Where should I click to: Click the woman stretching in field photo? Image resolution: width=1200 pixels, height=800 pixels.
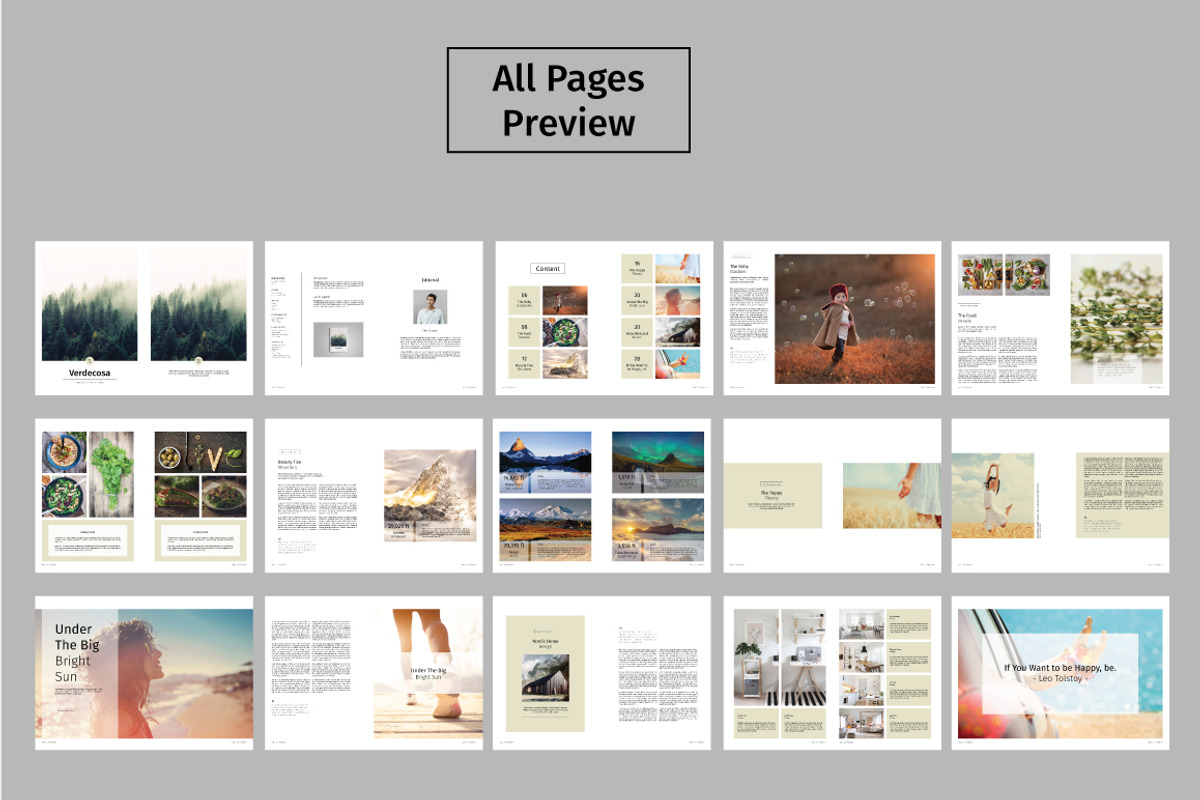[993, 495]
